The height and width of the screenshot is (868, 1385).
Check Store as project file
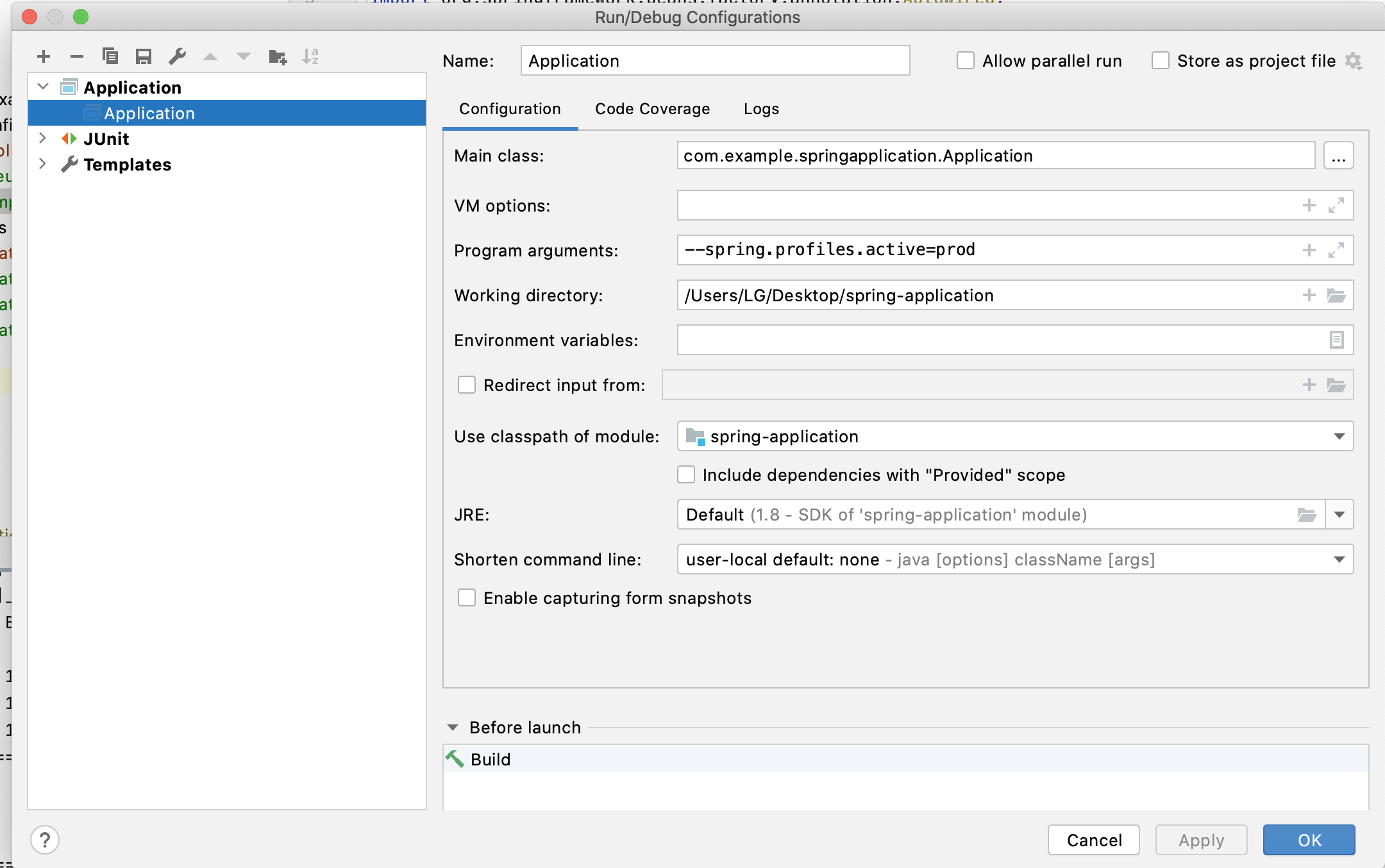(1161, 61)
